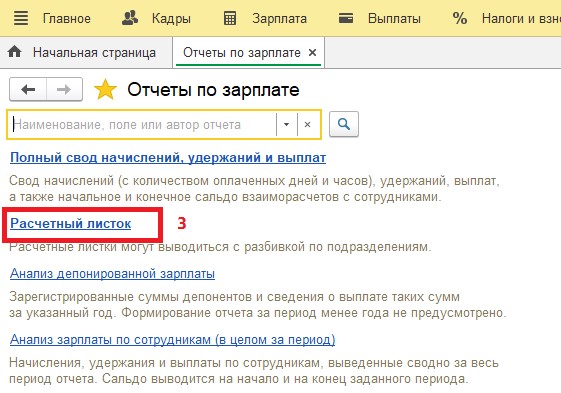561x393 pixels.
Task: Open Анализ депонированной зарплаты report
Action: coord(112,273)
